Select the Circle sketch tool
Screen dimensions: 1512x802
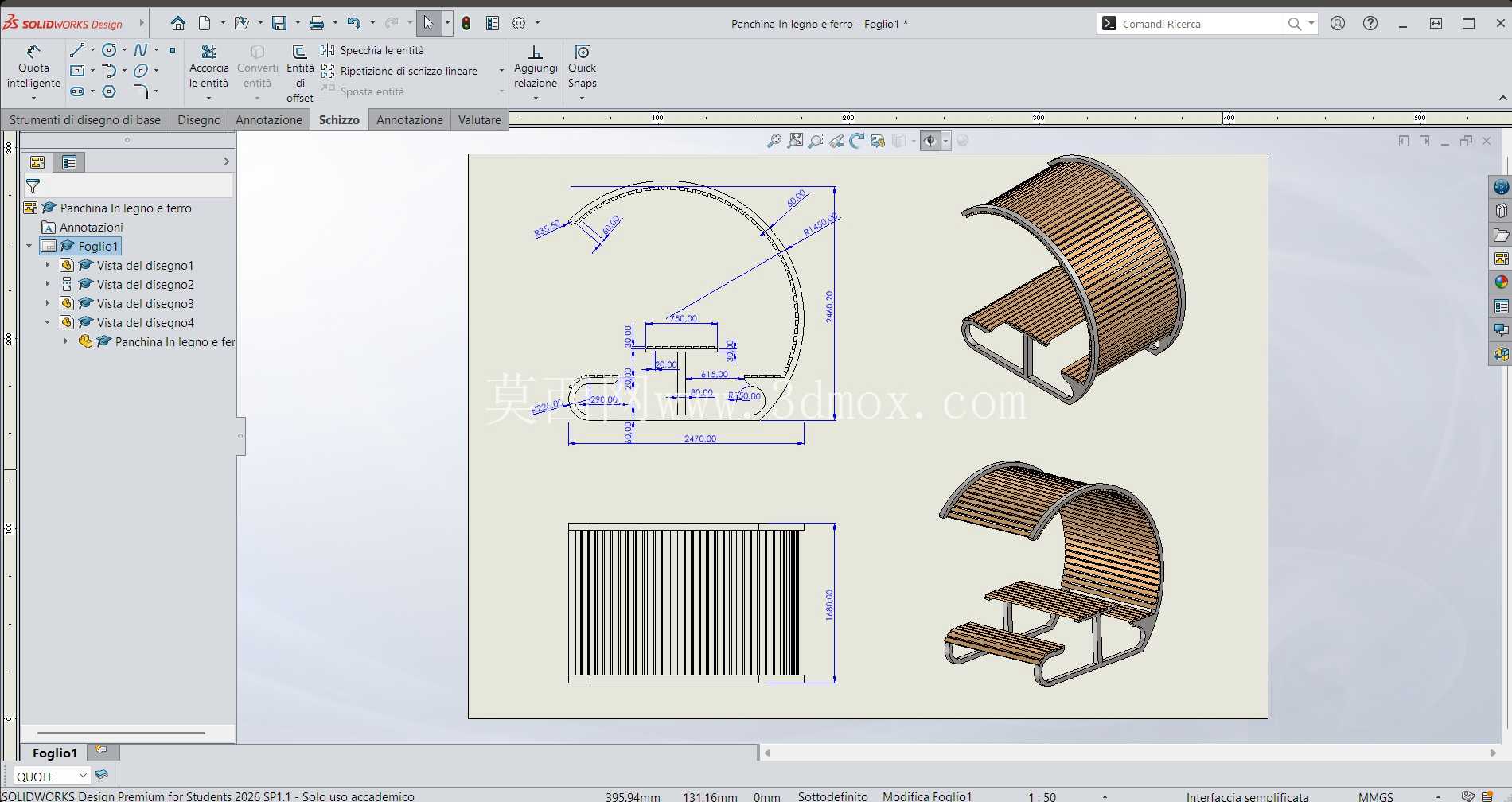[110, 50]
